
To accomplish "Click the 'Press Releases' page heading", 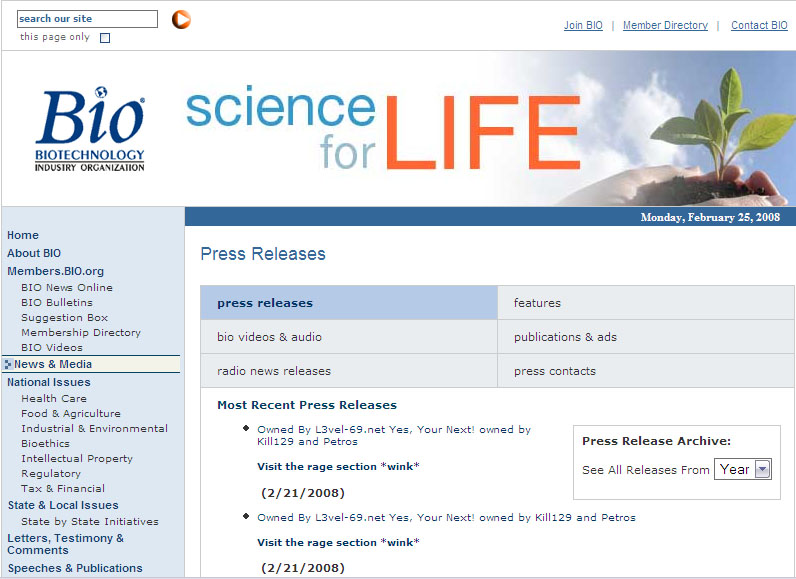I will point(263,254).
